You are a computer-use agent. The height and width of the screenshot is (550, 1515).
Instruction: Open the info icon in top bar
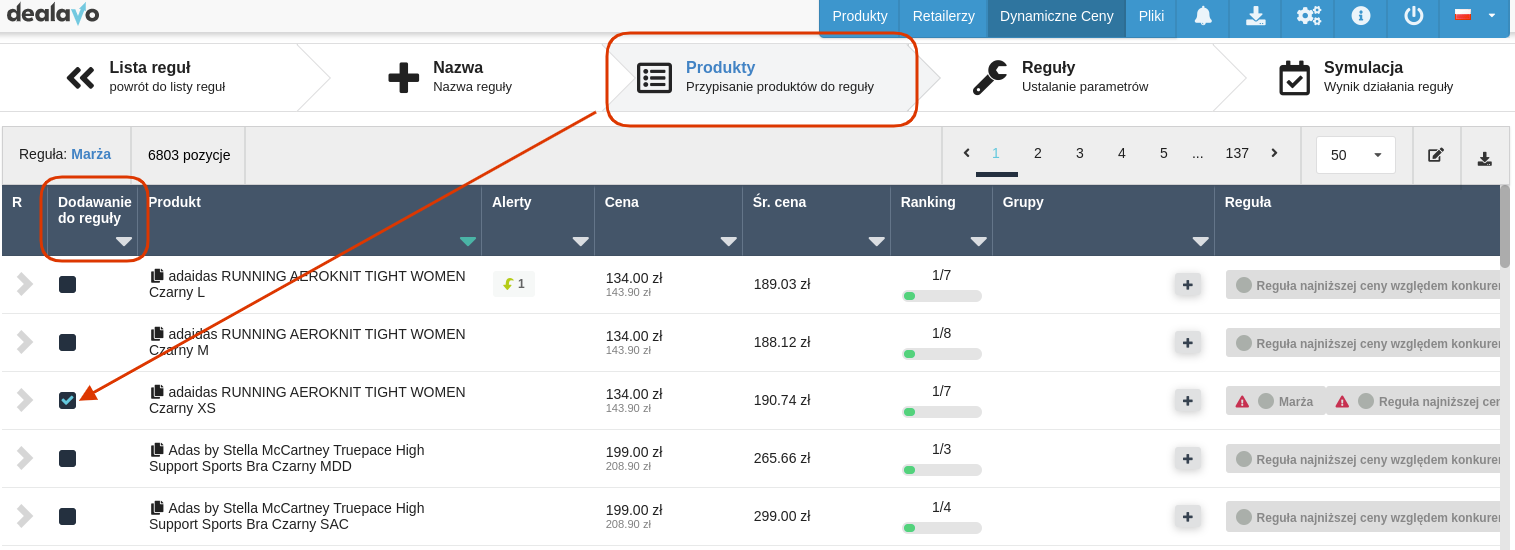point(1360,16)
